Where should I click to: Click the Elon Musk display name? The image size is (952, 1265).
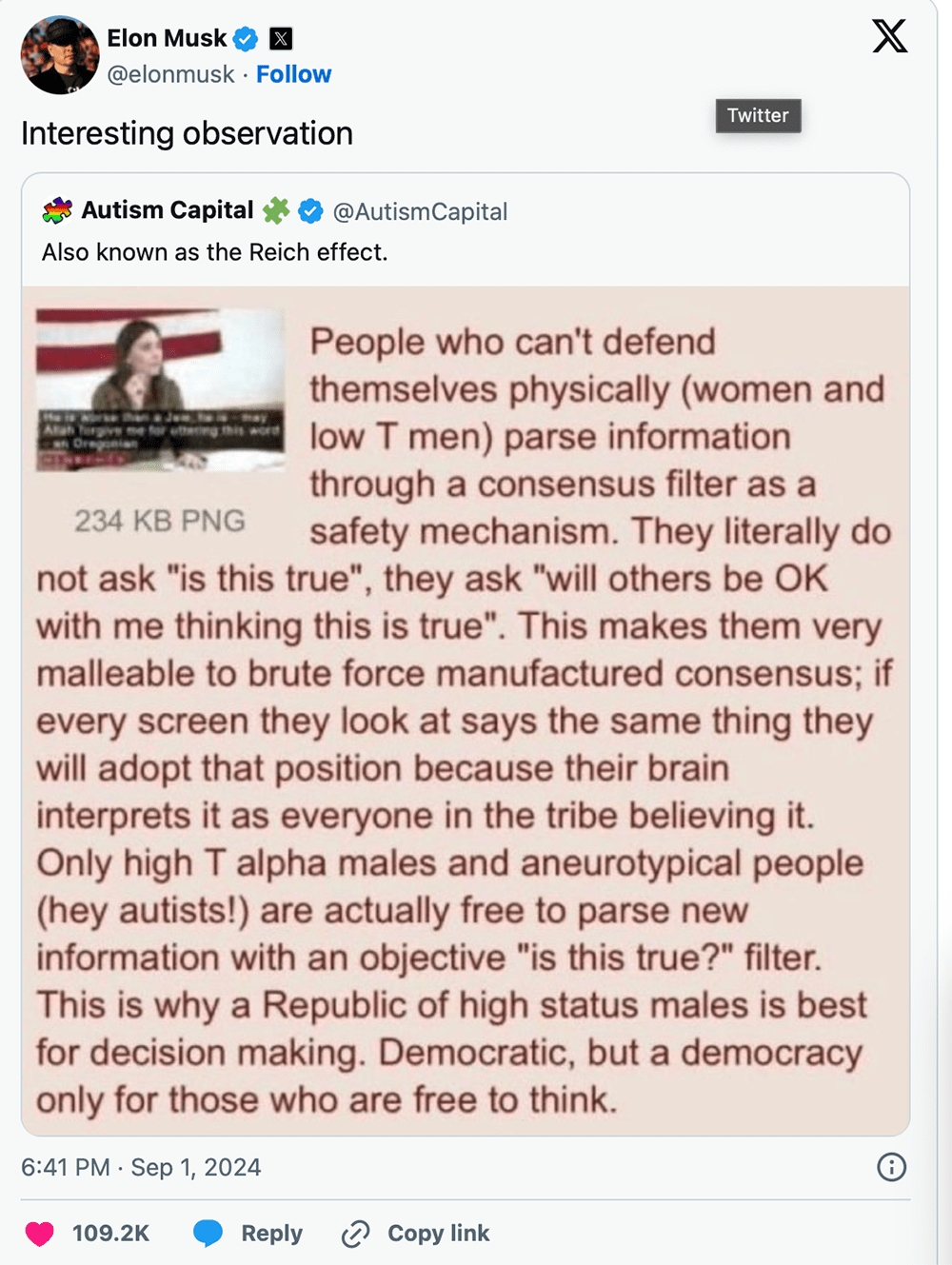(x=167, y=38)
